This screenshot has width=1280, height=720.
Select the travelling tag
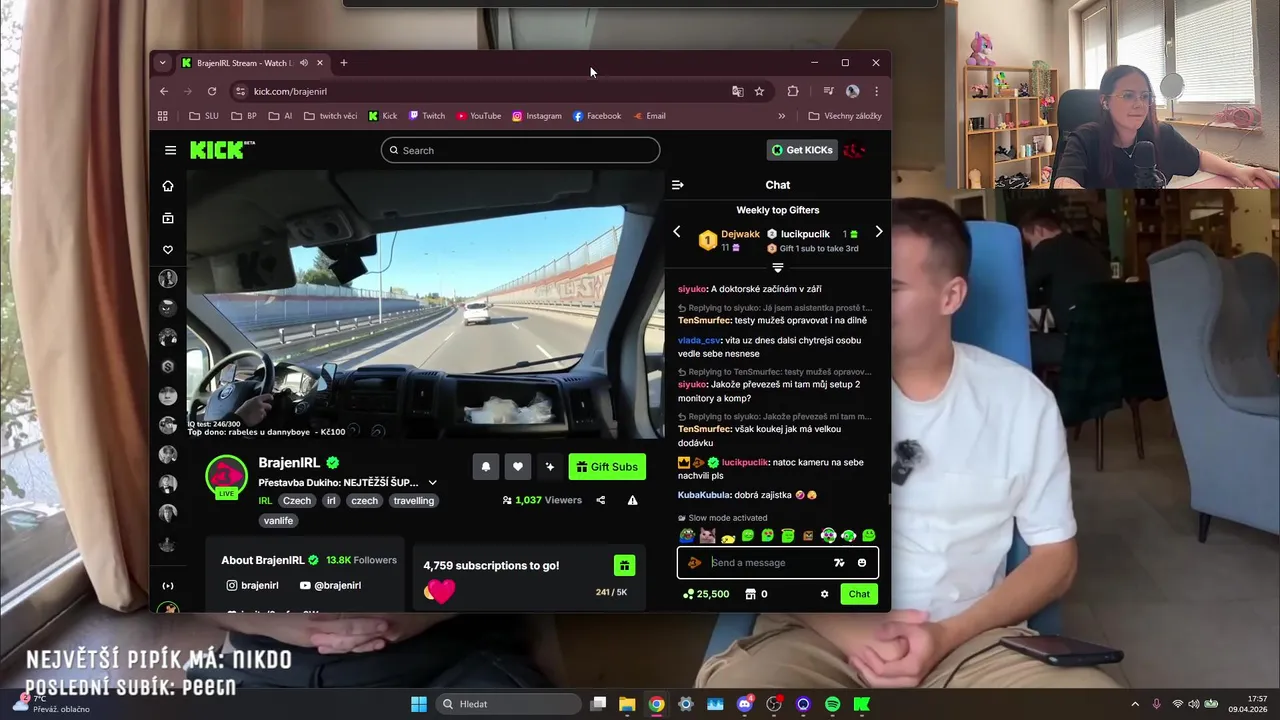413,501
